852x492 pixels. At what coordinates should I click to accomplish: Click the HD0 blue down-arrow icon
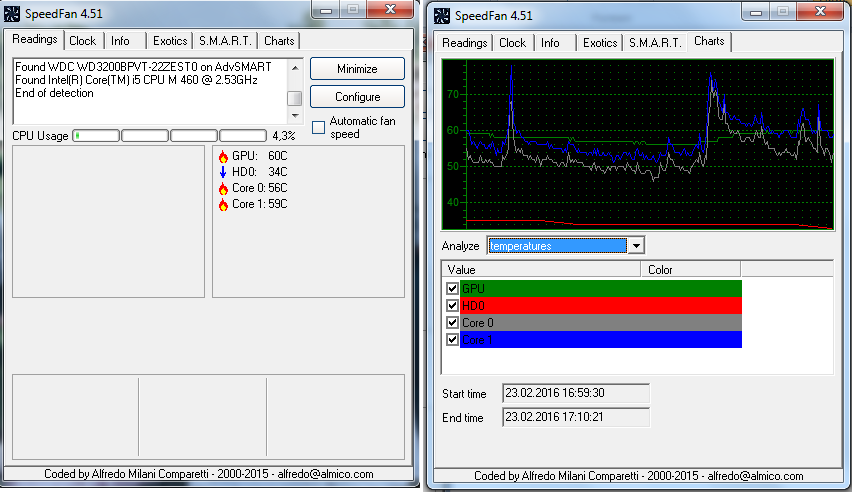223,172
